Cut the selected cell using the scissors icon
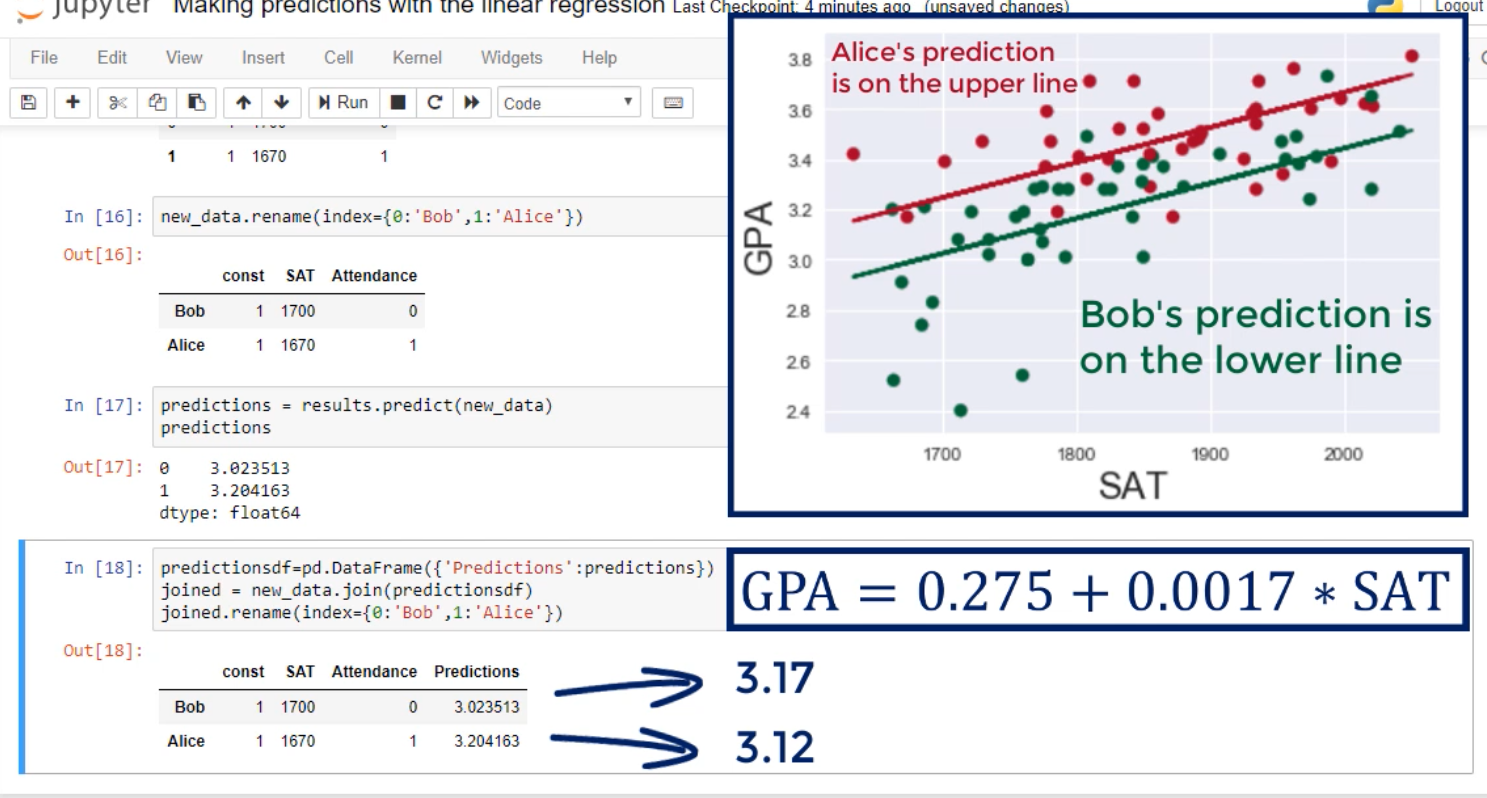 [x=118, y=102]
